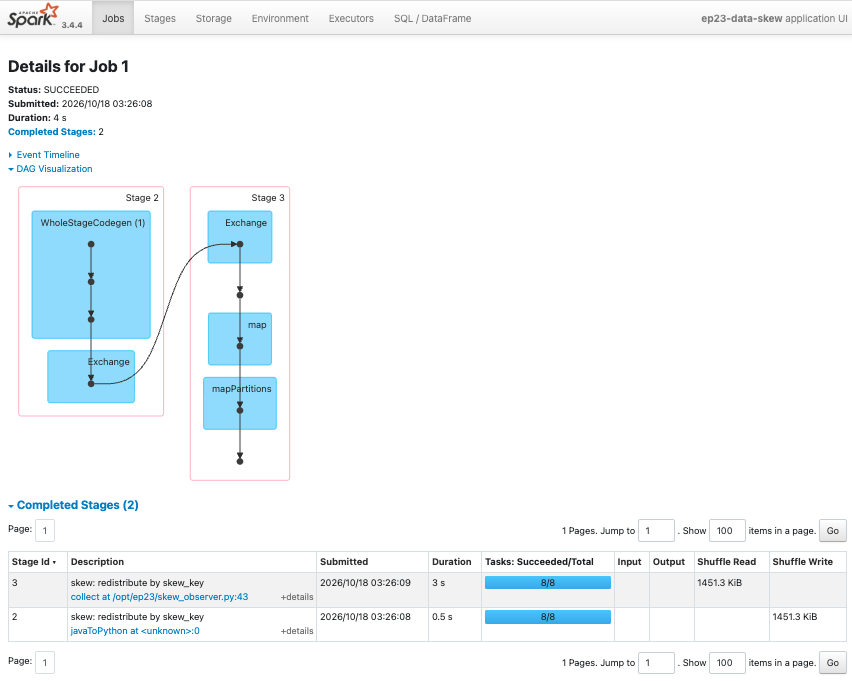Click the Exchange node in Stage 2
The height and width of the screenshot is (681, 852).
point(91,376)
